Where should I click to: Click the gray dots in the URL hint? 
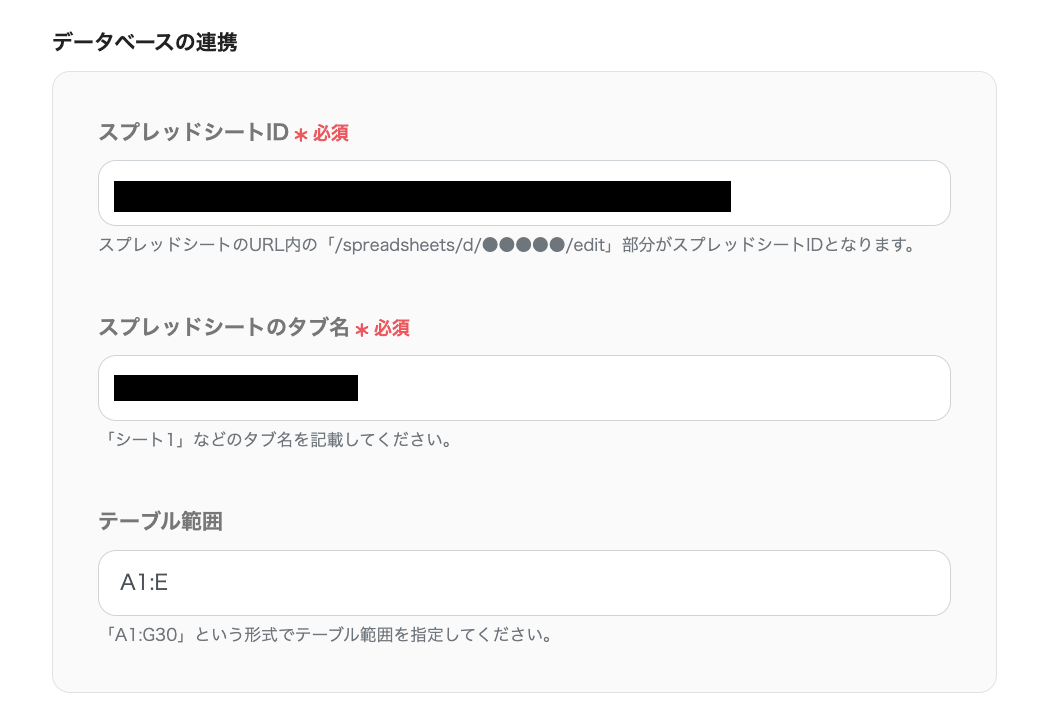click(524, 245)
